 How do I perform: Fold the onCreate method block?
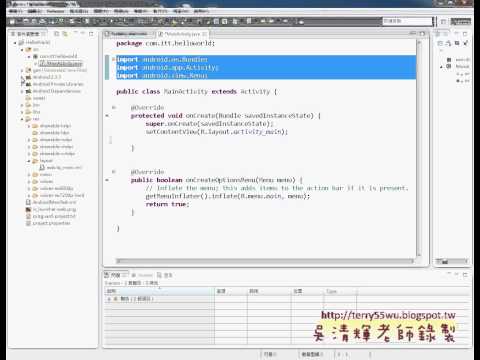(x=113, y=107)
